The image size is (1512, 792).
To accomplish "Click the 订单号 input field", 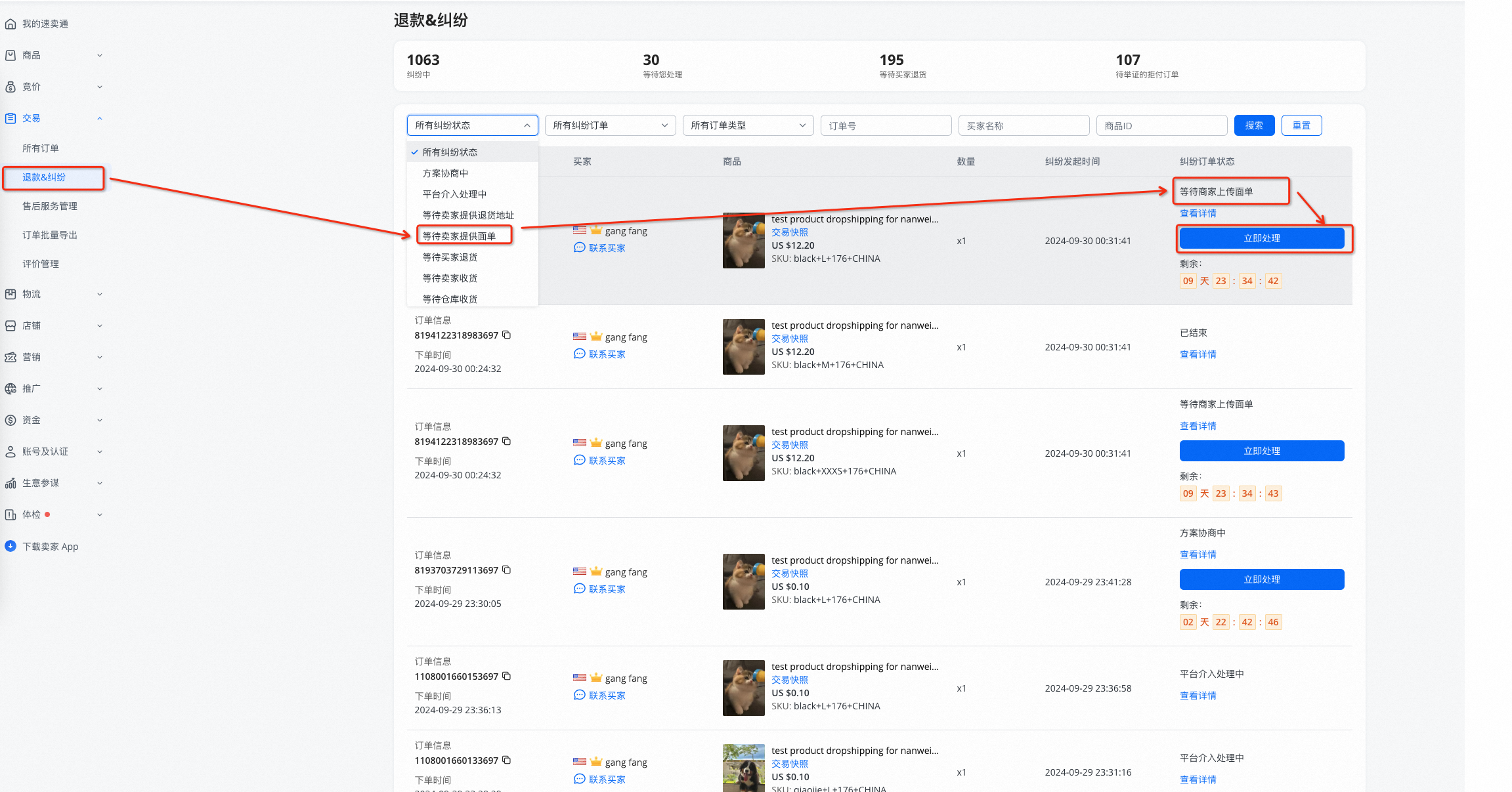I will (x=886, y=125).
